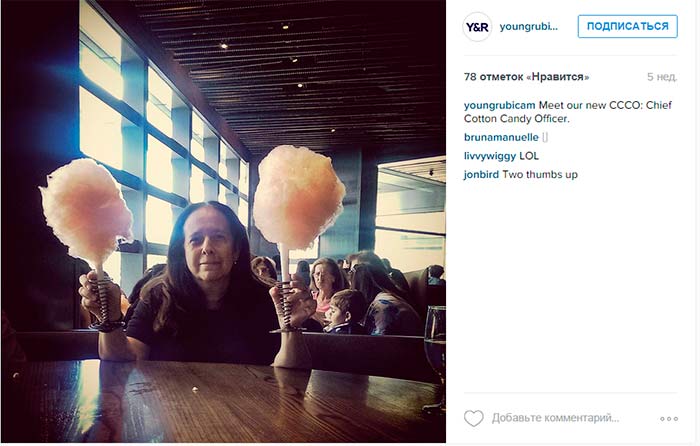
Task: Click the ПОДПИСАТЬСЯ follow button
Action: click(x=627, y=26)
